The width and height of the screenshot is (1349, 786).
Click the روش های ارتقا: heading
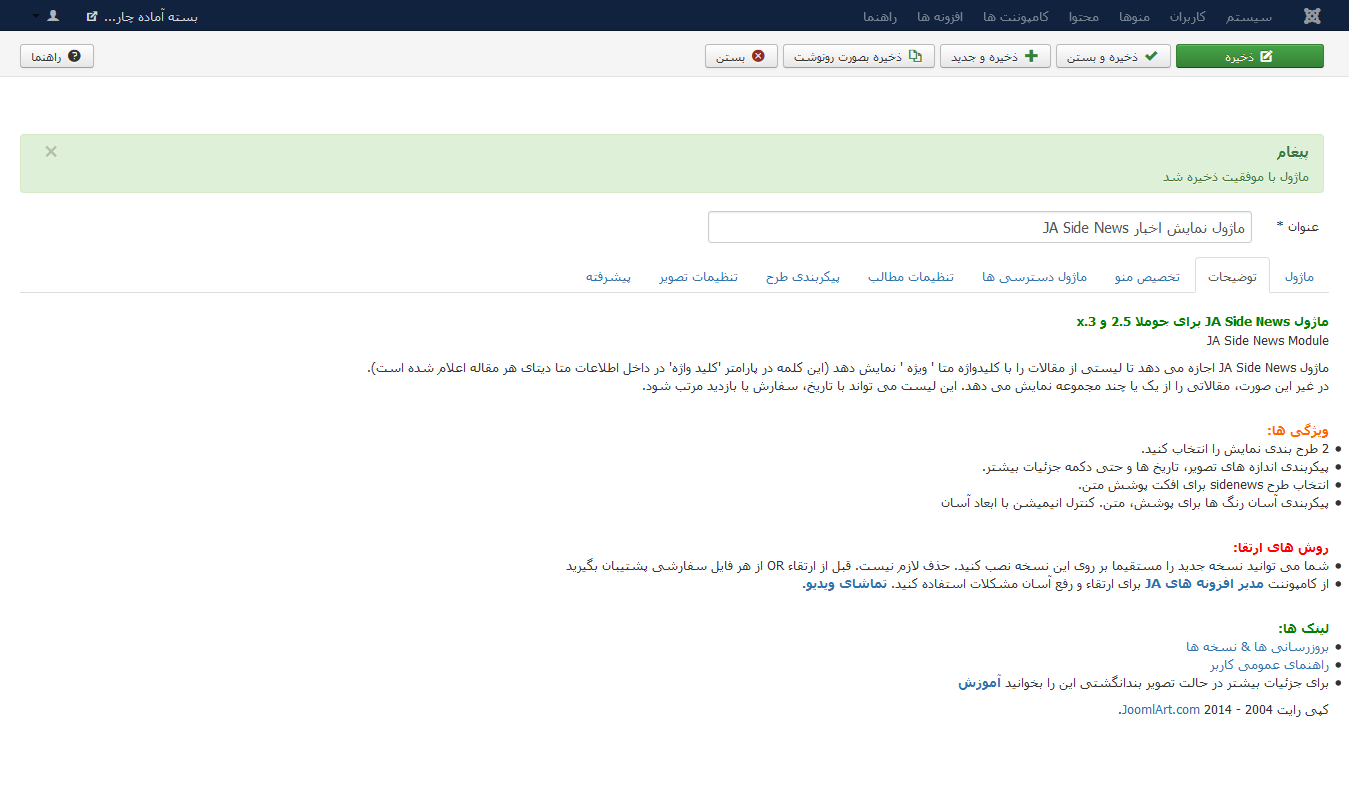[x=1282, y=547]
